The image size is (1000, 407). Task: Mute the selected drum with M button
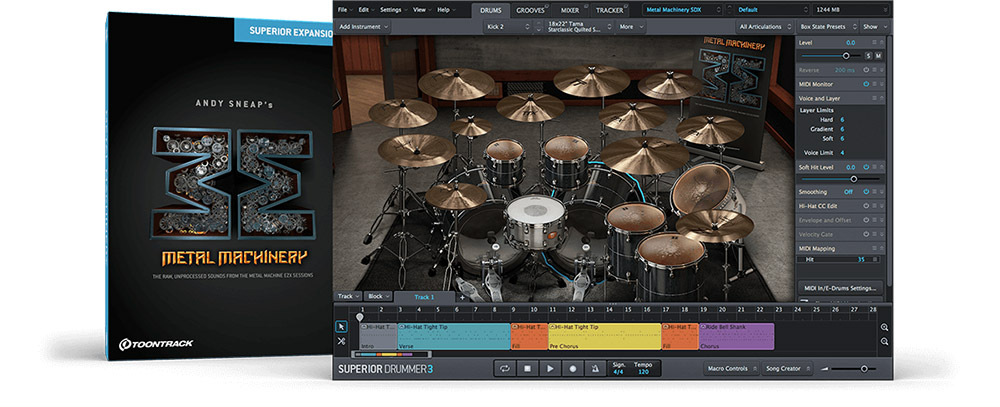[878, 56]
